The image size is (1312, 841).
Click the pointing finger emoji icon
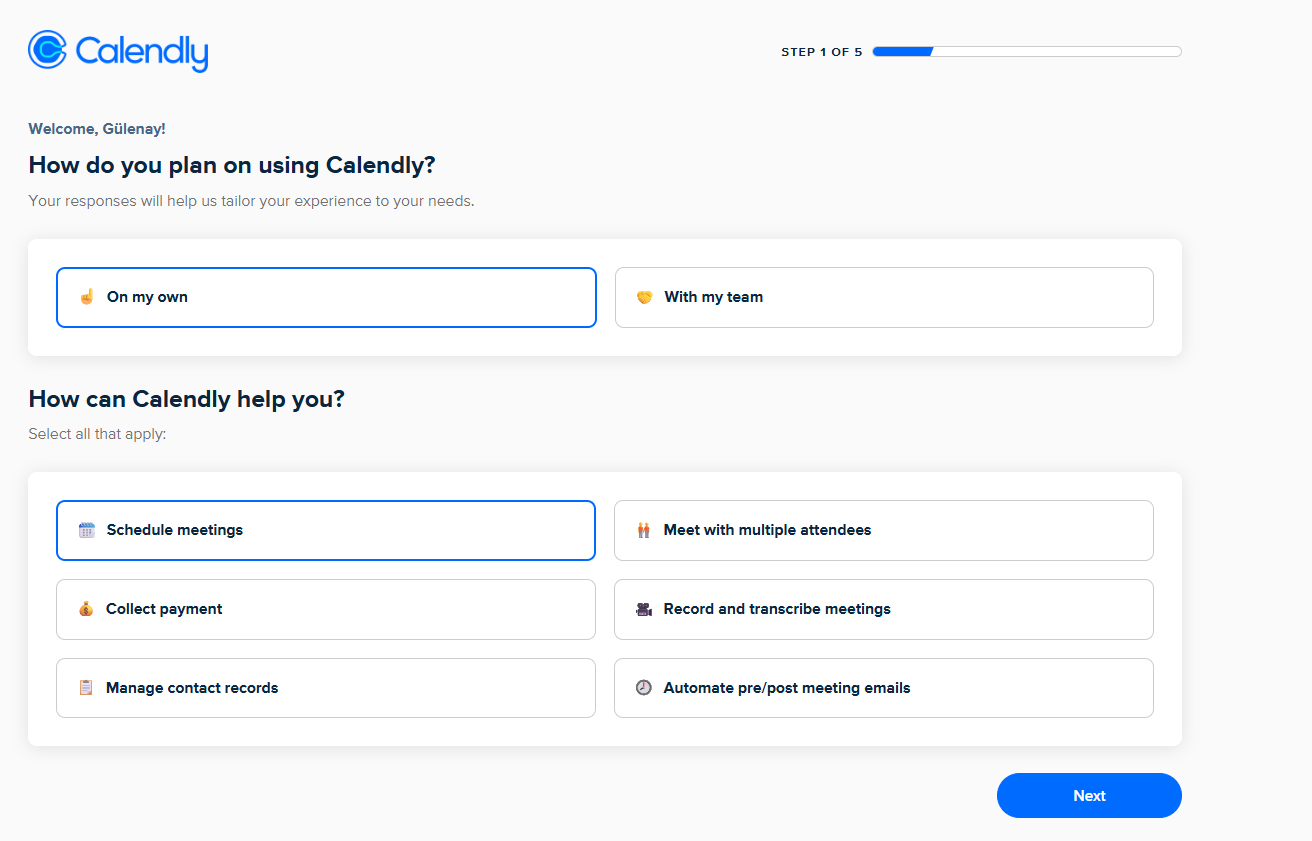click(x=87, y=297)
